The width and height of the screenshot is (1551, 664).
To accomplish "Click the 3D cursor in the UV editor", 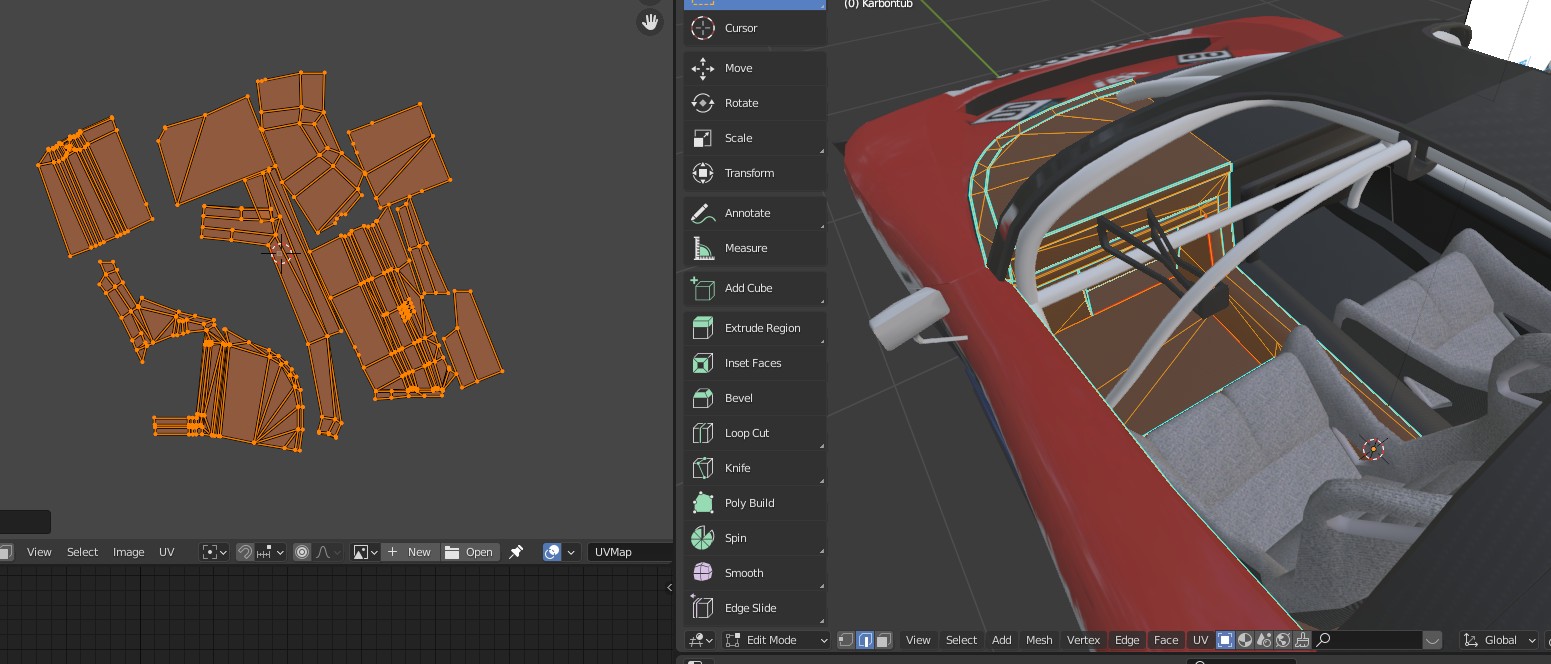I will tap(281, 252).
